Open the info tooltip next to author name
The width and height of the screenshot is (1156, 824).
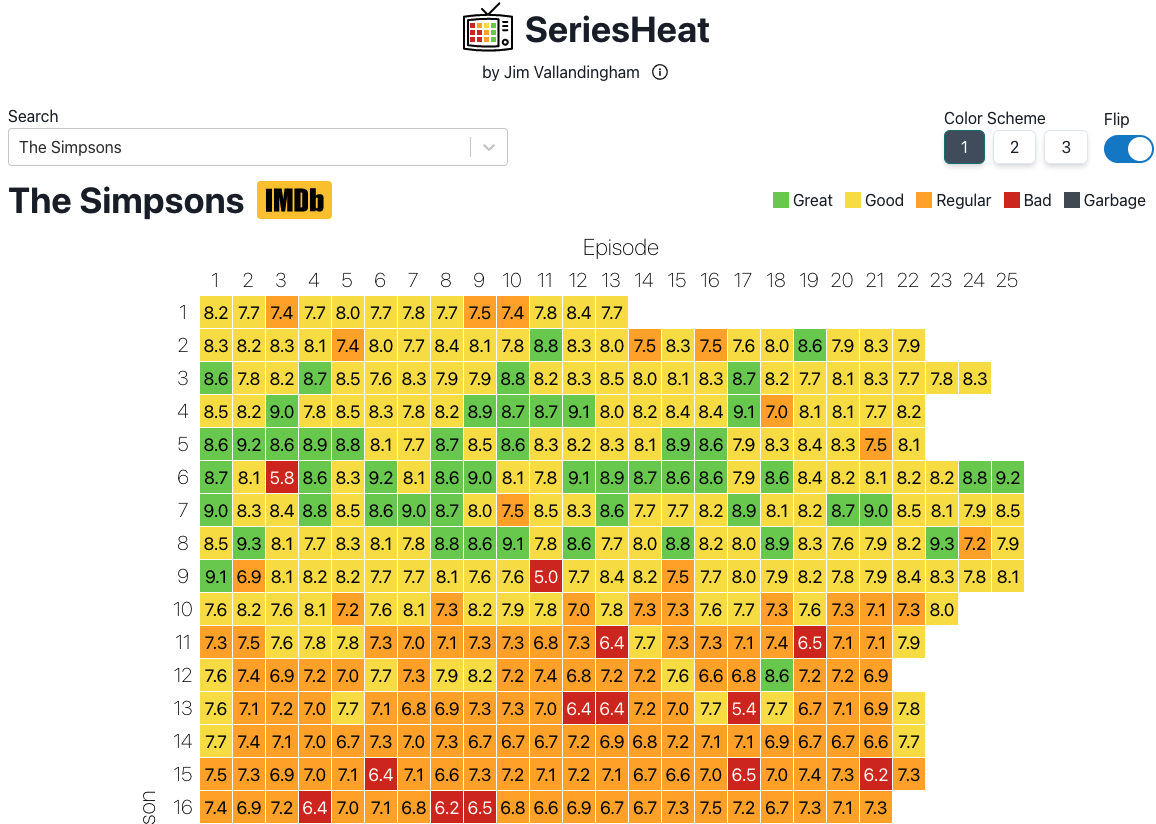point(659,72)
